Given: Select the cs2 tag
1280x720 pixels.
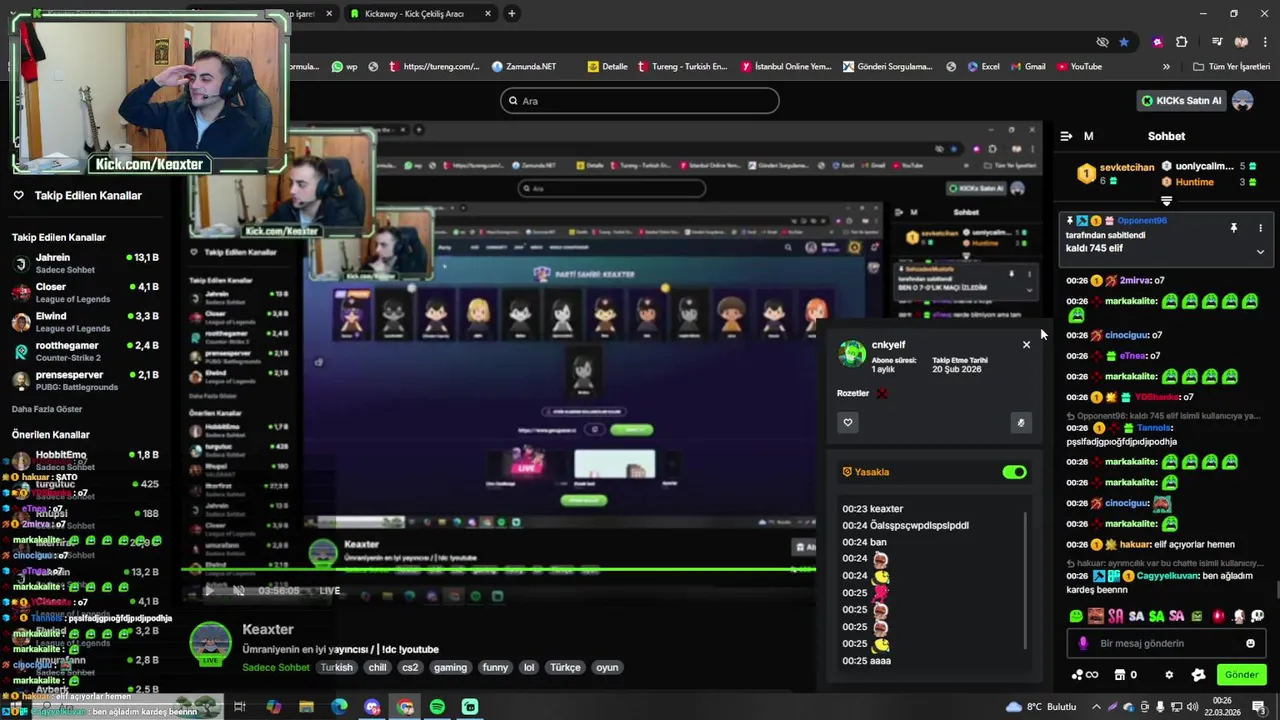Looking at the screenshot, I should (x=410, y=668).
